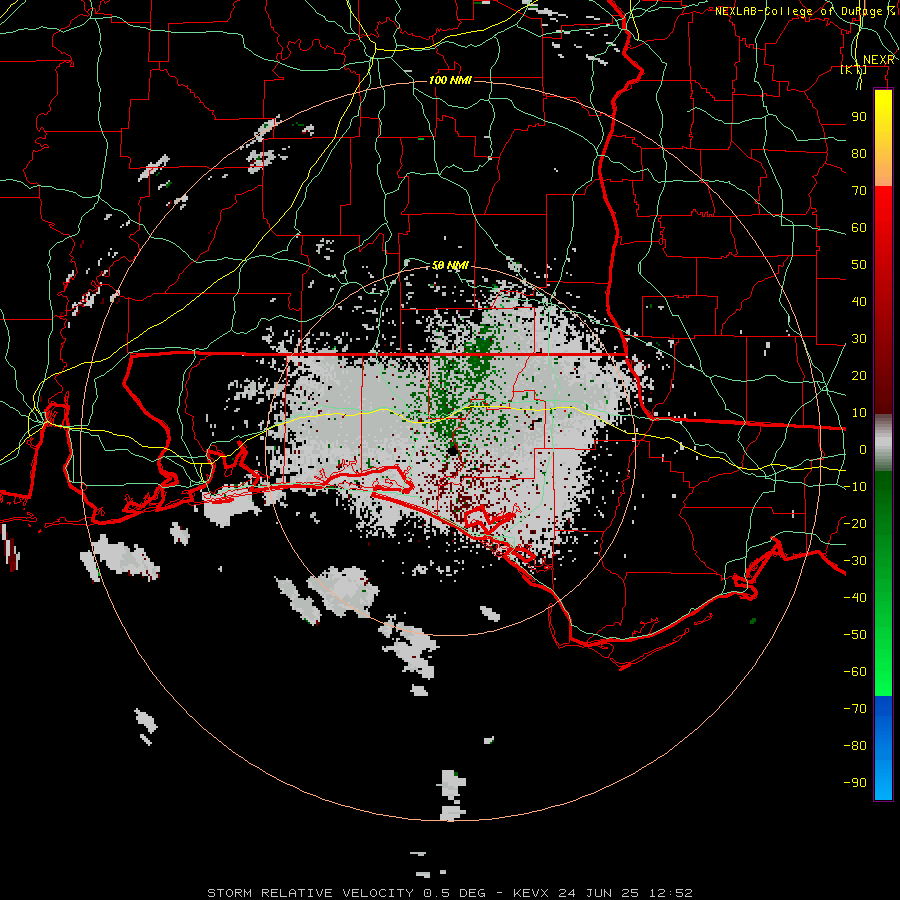Screen dimensions: 900x900
Task: Click the -80 value on the velocity scale
Action: [x=855, y=746]
